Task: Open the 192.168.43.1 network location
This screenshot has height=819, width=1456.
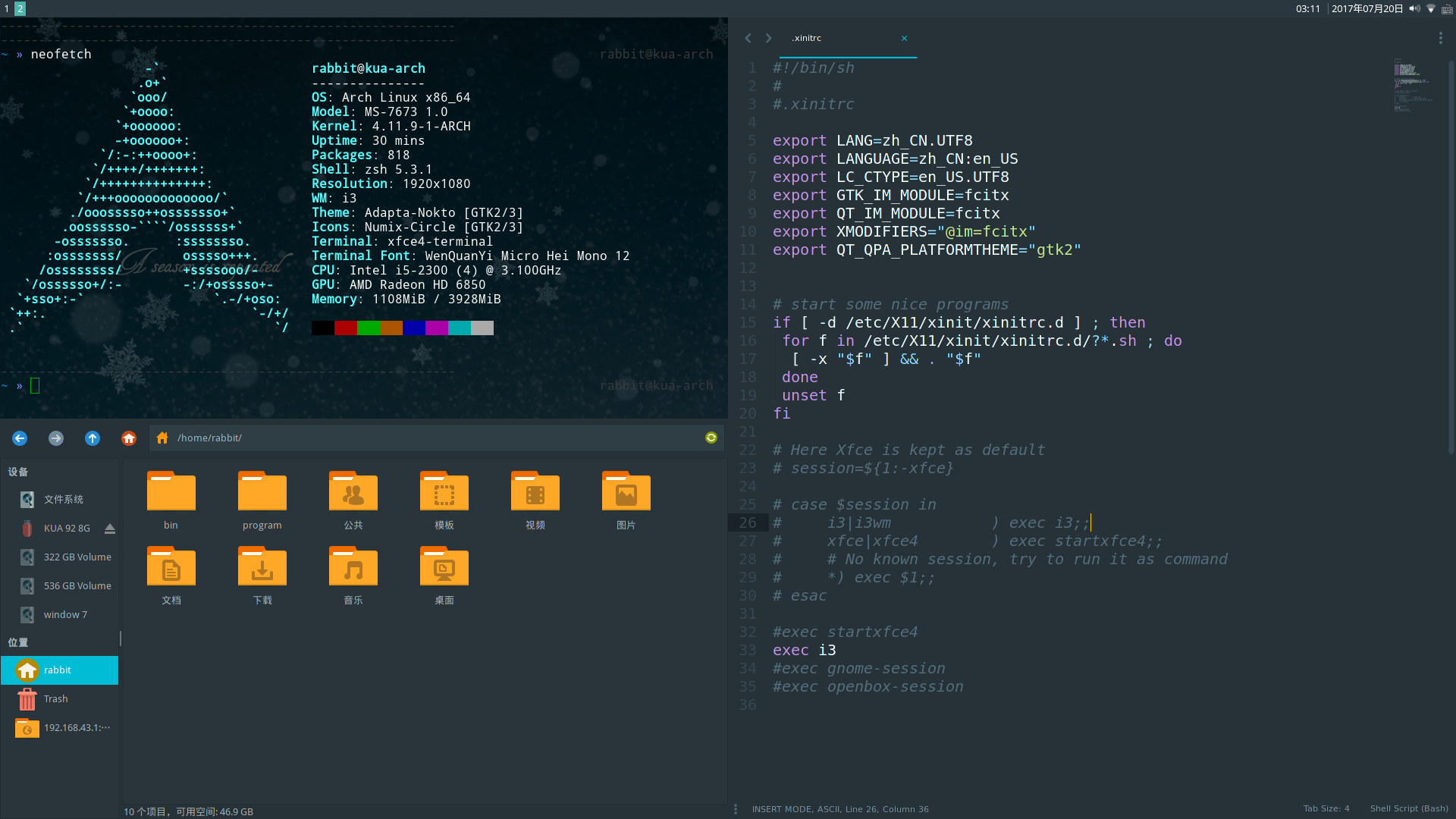Action: (x=77, y=728)
